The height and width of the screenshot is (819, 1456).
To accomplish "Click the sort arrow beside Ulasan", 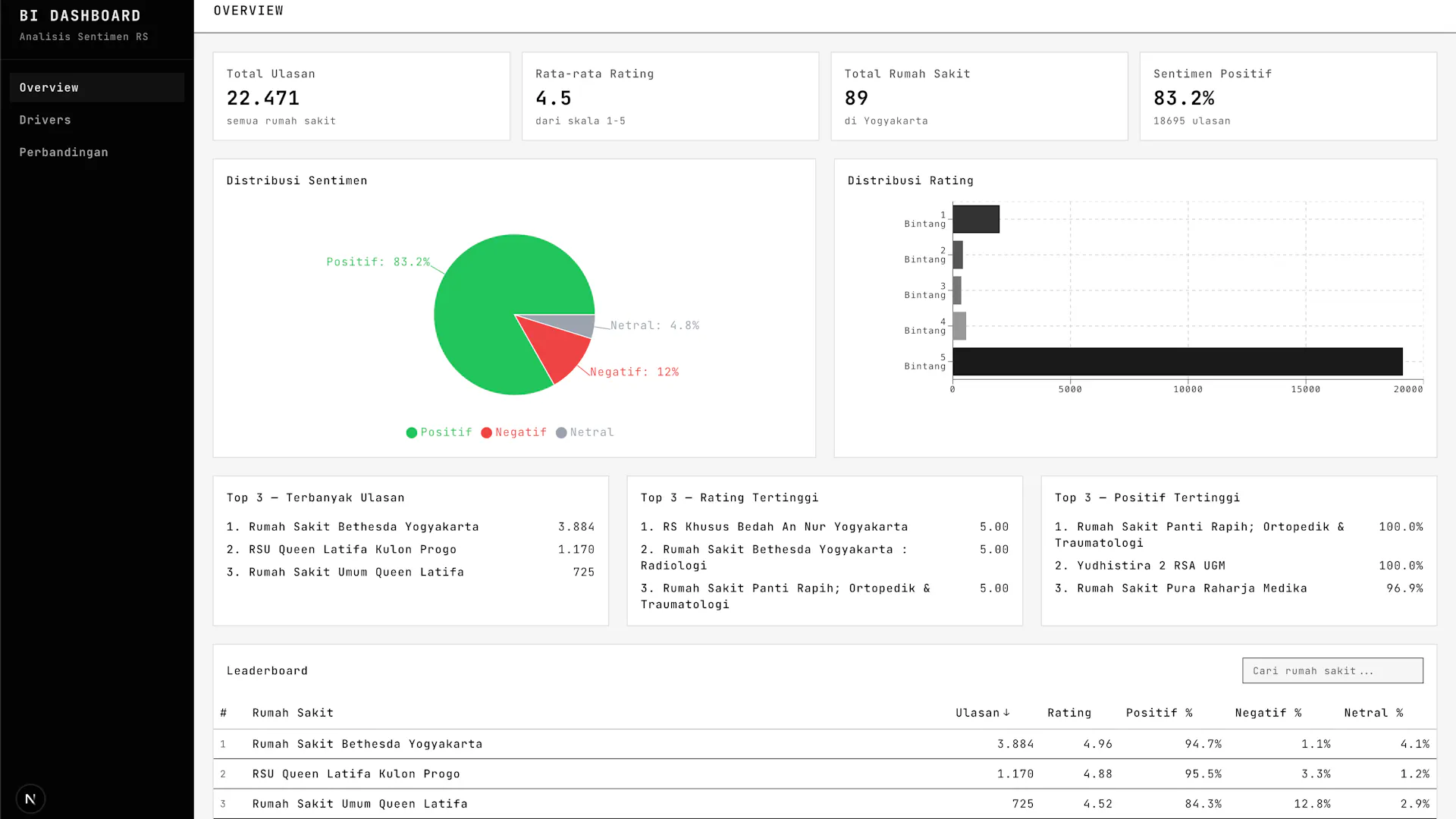I will (x=1006, y=713).
